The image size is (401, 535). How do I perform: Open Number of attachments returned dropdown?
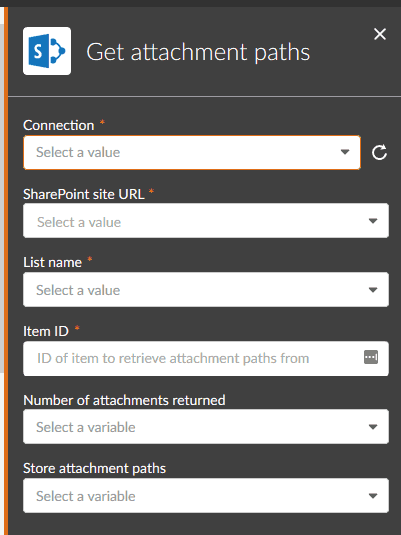click(x=206, y=427)
